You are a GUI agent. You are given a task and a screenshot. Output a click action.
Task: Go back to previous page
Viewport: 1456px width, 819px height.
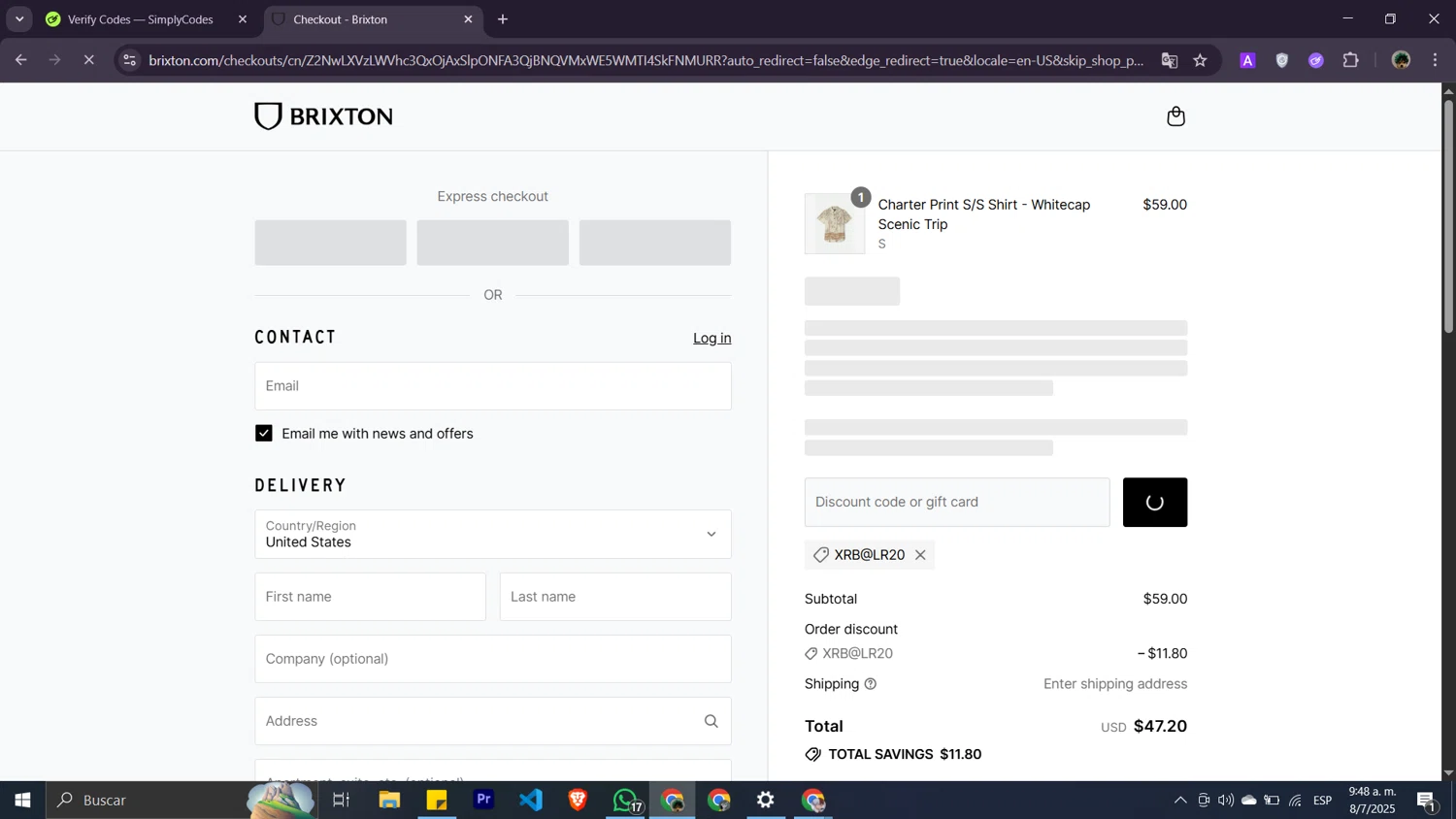(x=20, y=60)
